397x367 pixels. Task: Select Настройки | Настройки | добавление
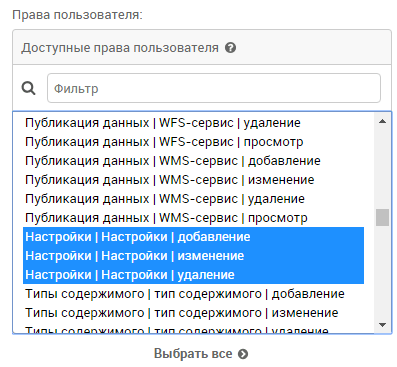193,237
